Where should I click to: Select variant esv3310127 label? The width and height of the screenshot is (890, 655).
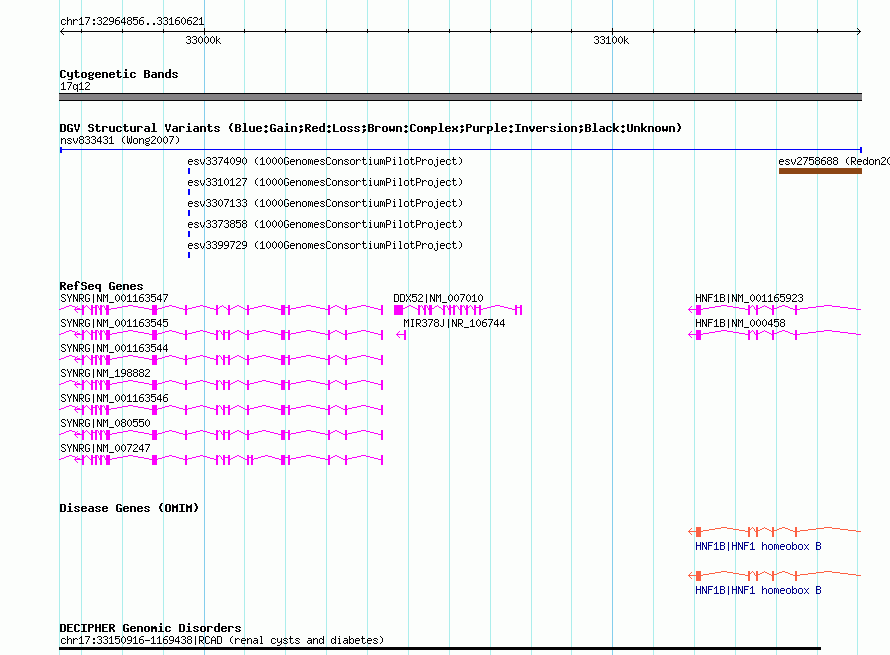pos(325,182)
